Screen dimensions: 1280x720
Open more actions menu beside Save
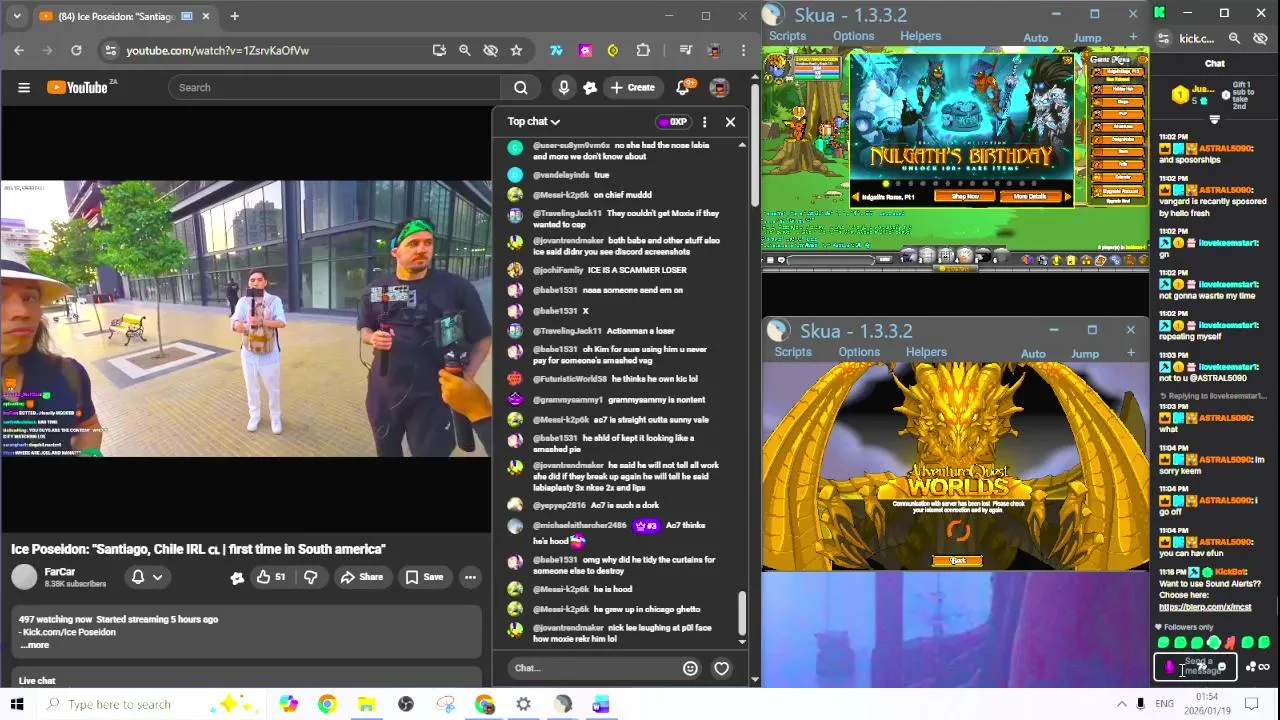pyautogui.click(x=470, y=577)
